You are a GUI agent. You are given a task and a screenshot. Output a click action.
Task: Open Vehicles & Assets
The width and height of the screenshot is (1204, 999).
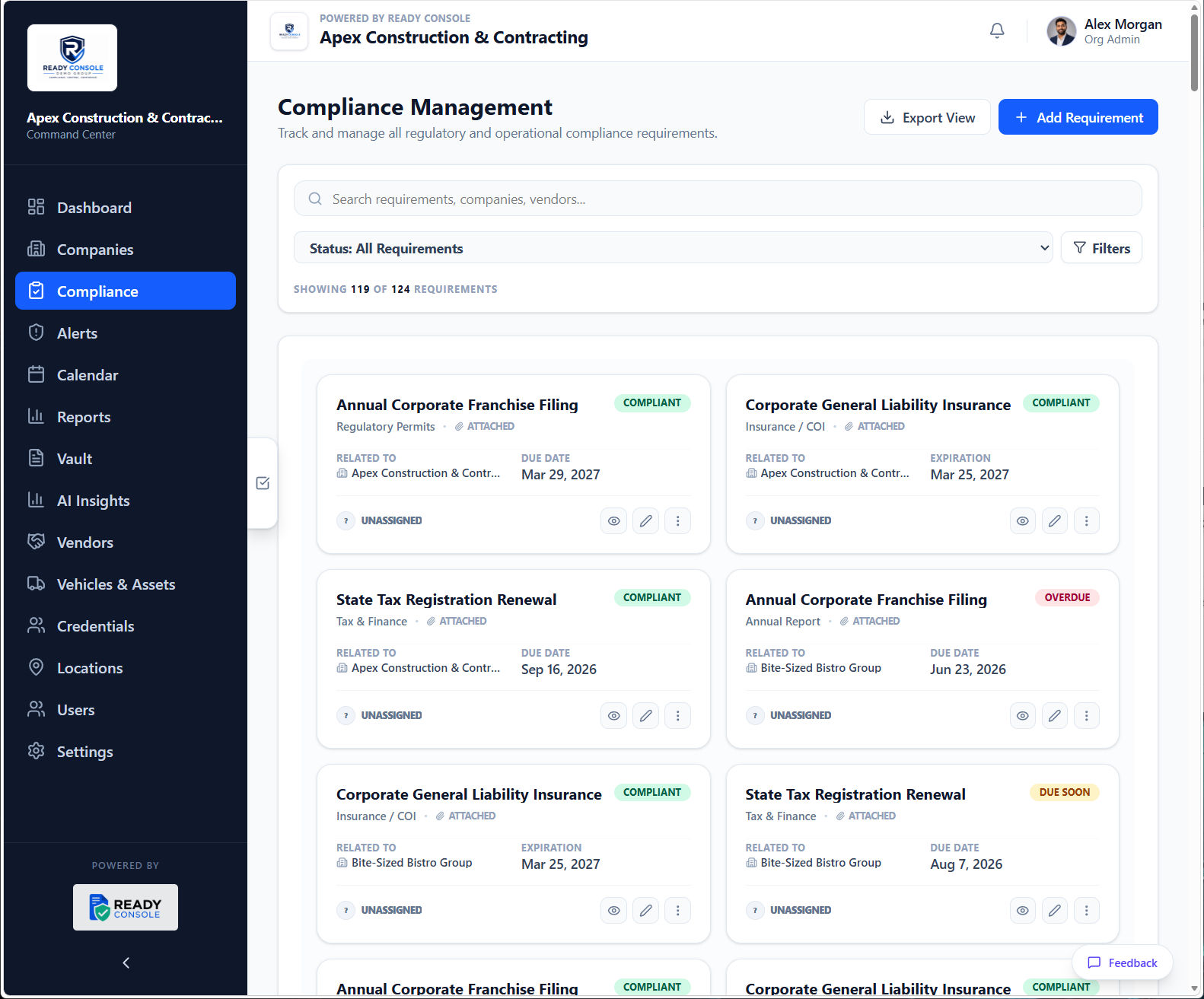pos(126,584)
